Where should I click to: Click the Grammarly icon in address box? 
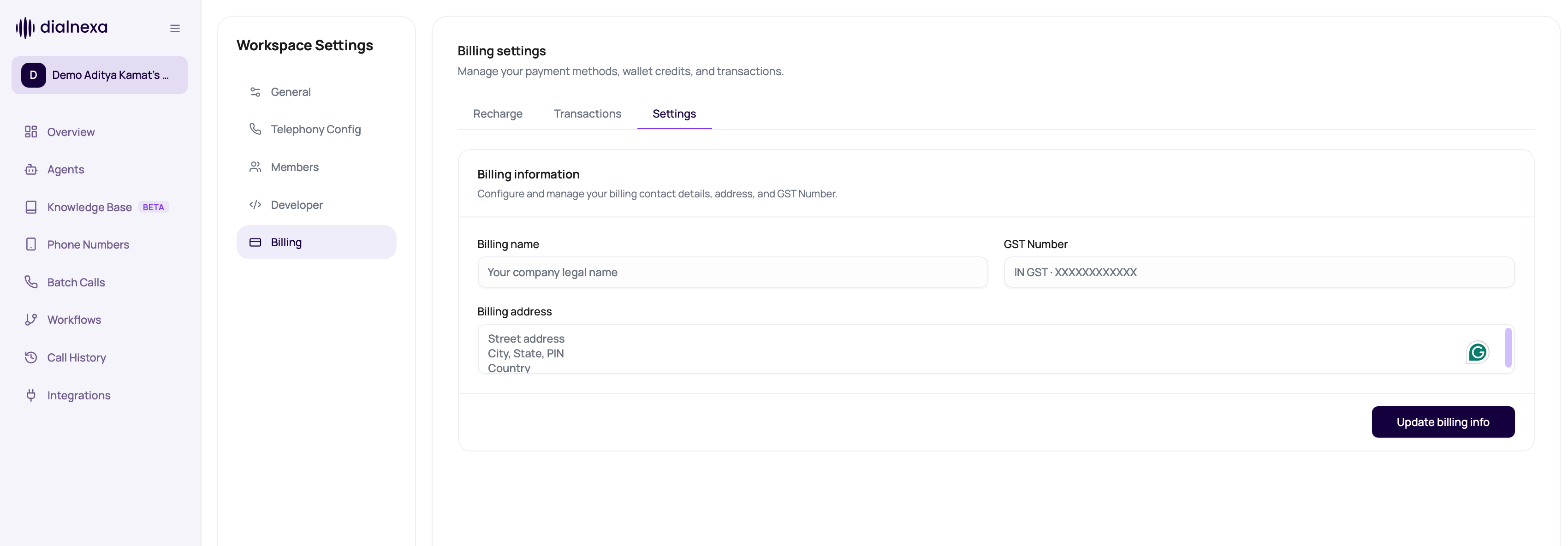pyautogui.click(x=1477, y=352)
